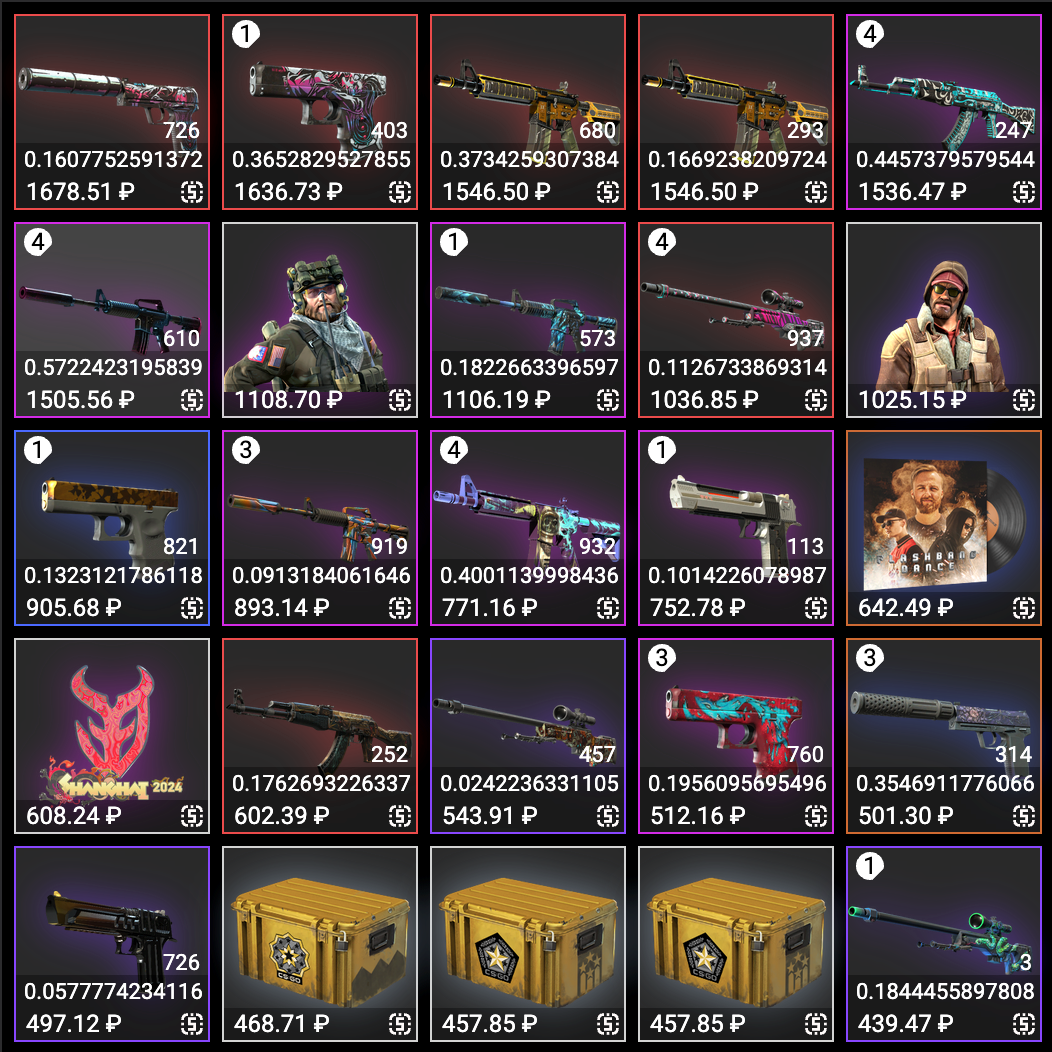Click the Steam icon on the 1678.51 ₽ item
Image resolution: width=1052 pixels, height=1052 pixels.
point(192,193)
